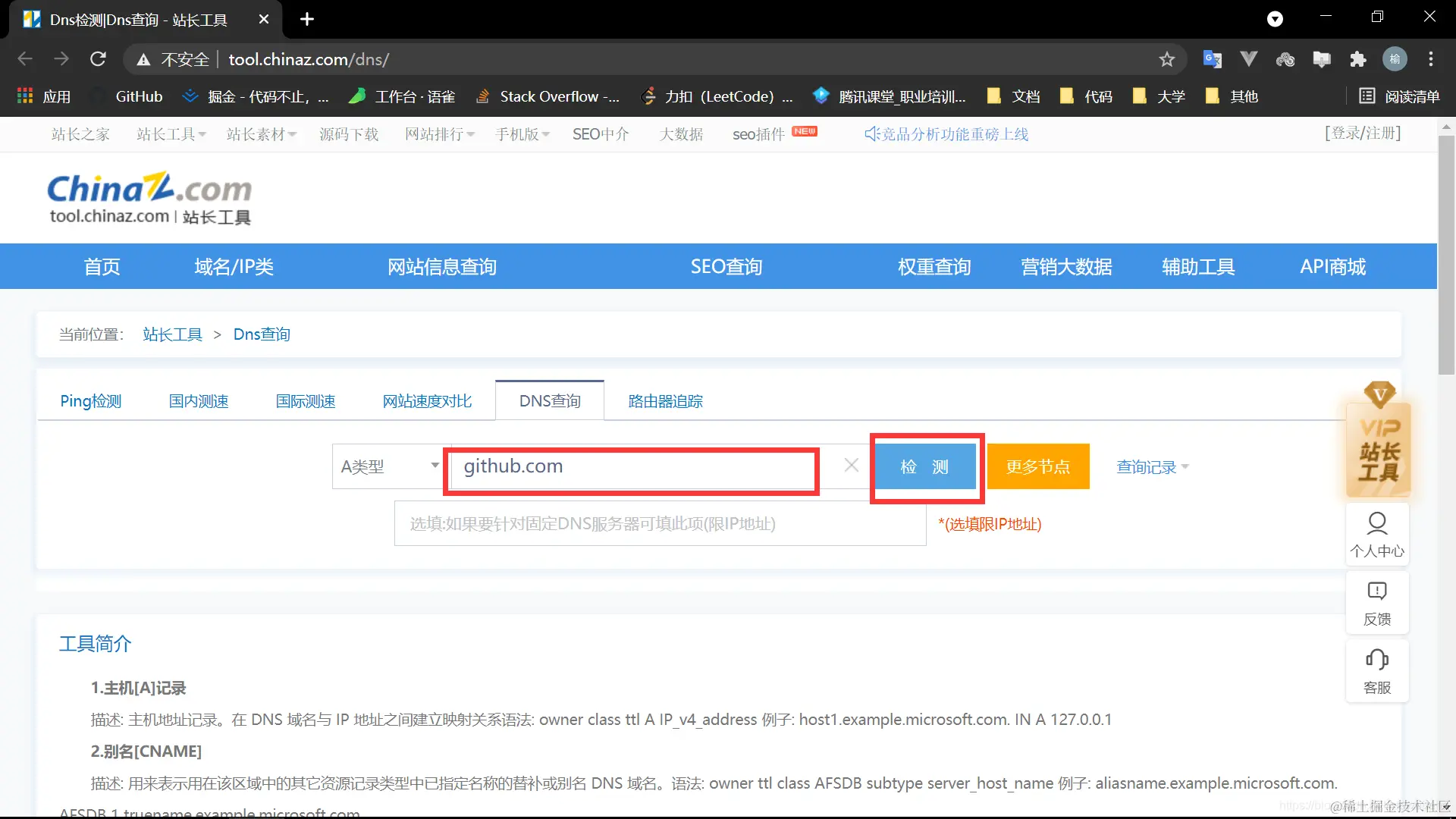Click the 反馈 feedback icon
The width and height of the screenshot is (1456, 819).
pyautogui.click(x=1377, y=601)
